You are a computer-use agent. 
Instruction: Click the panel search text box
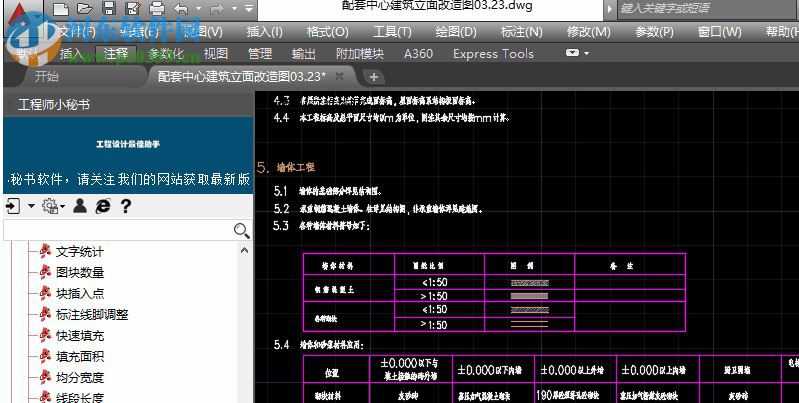118,230
